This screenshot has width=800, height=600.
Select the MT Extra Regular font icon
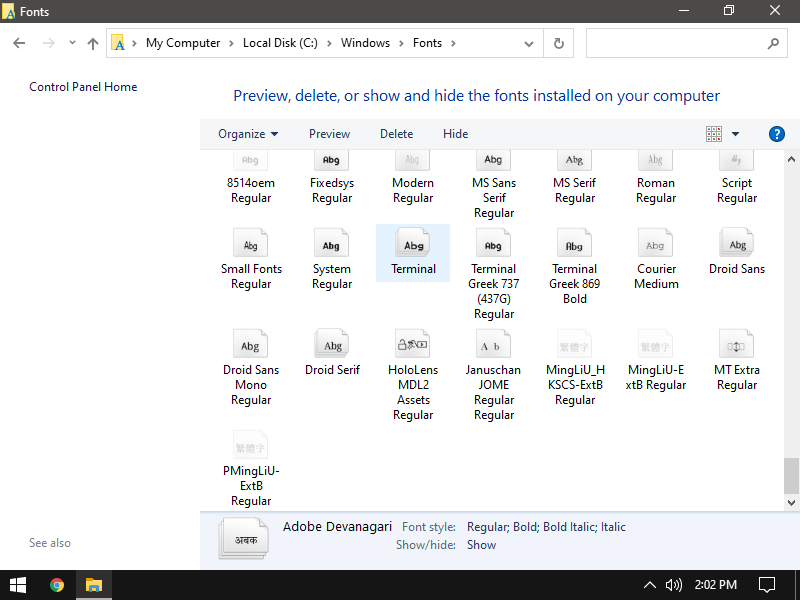click(736, 344)
